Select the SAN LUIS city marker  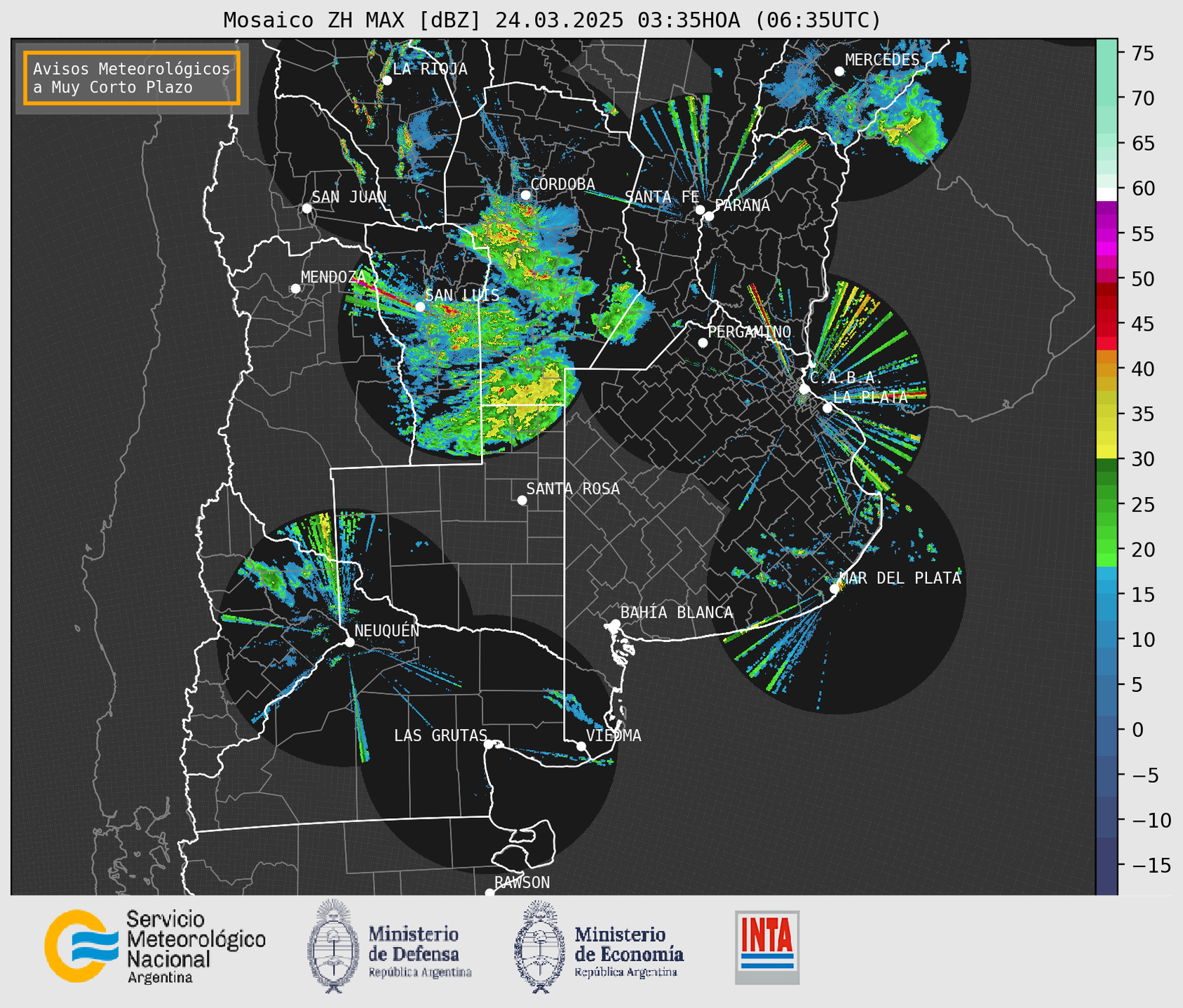coord(420,306)
